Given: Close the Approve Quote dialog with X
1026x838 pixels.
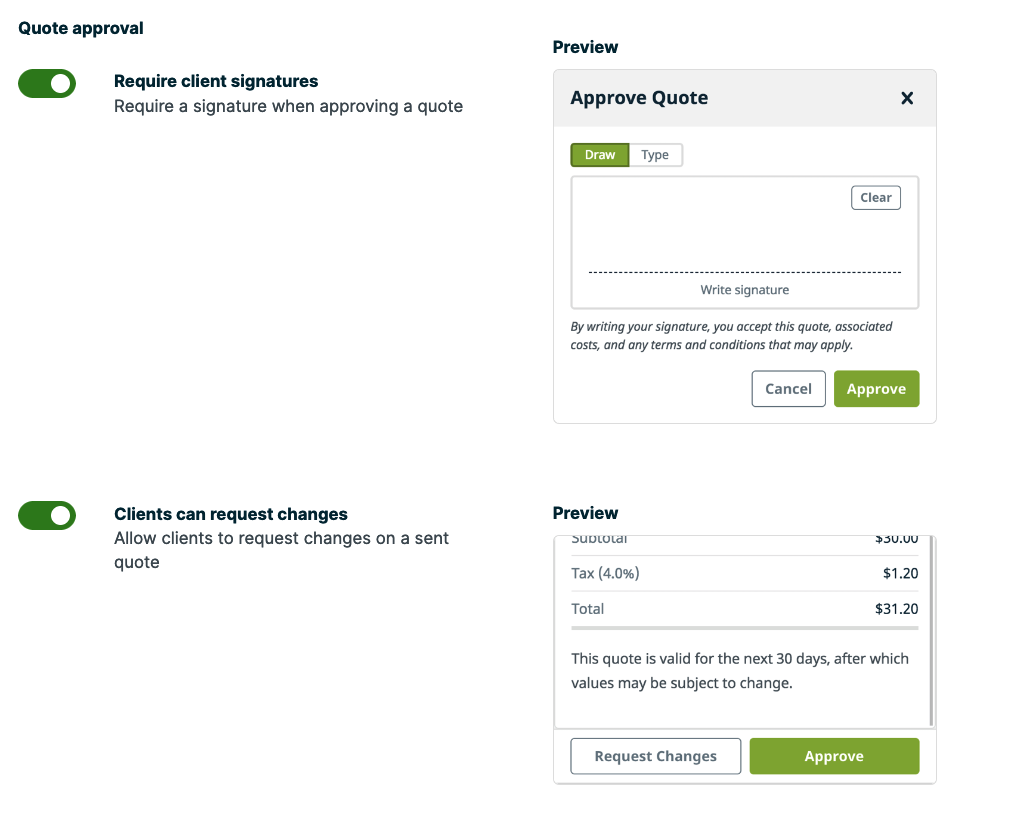Looking at the screenshot, I should pos(907,98).
